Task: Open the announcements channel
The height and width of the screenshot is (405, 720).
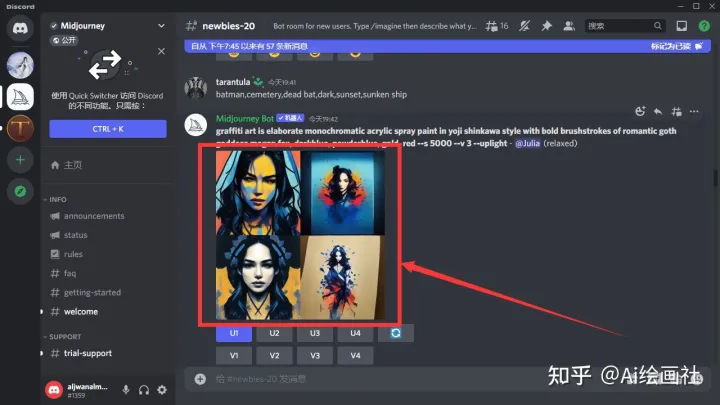Action: (94, 216)
